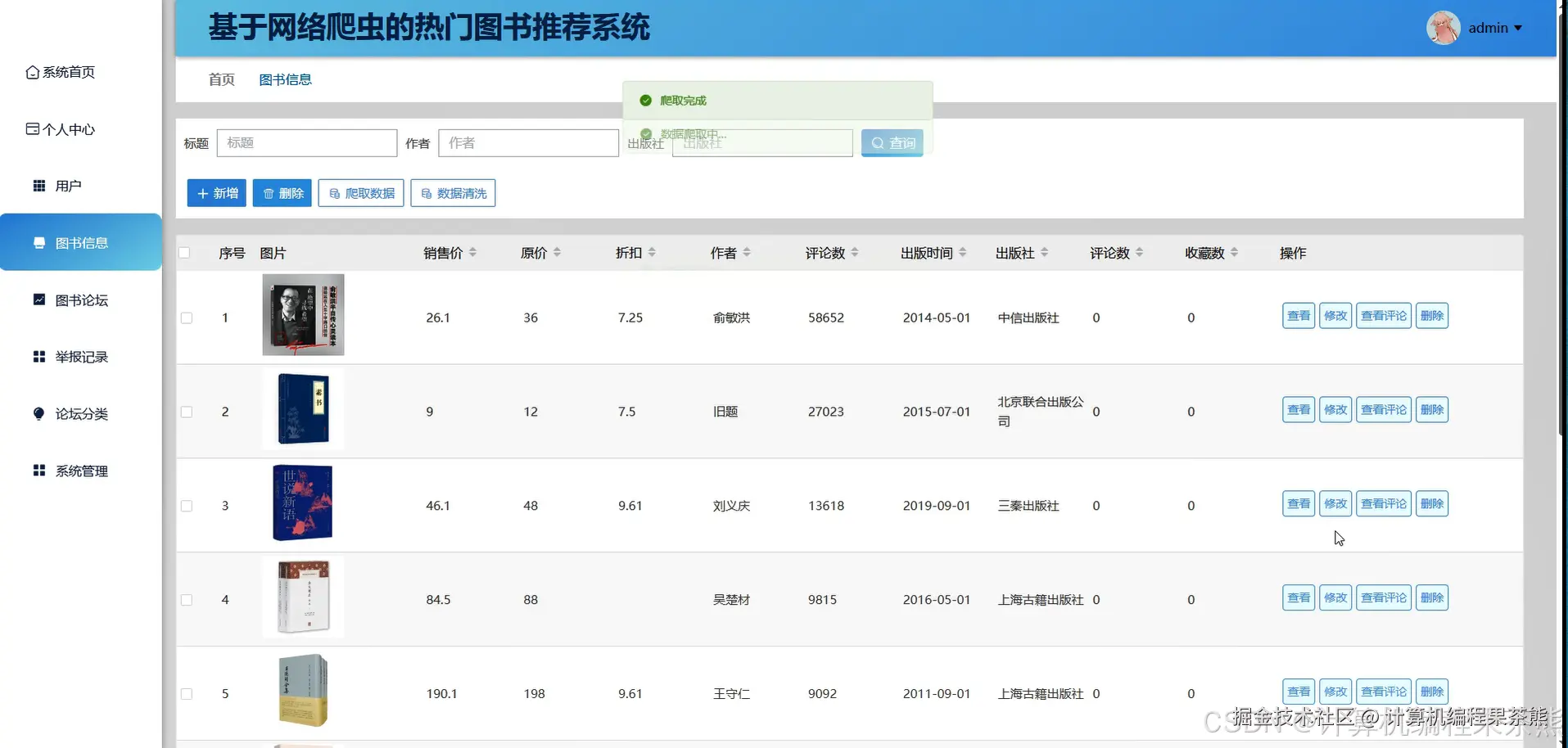The height and width of the screenshot is (748, 1568).
Task: Click the publication date 2019-09-01
Action: click(937, 507)
